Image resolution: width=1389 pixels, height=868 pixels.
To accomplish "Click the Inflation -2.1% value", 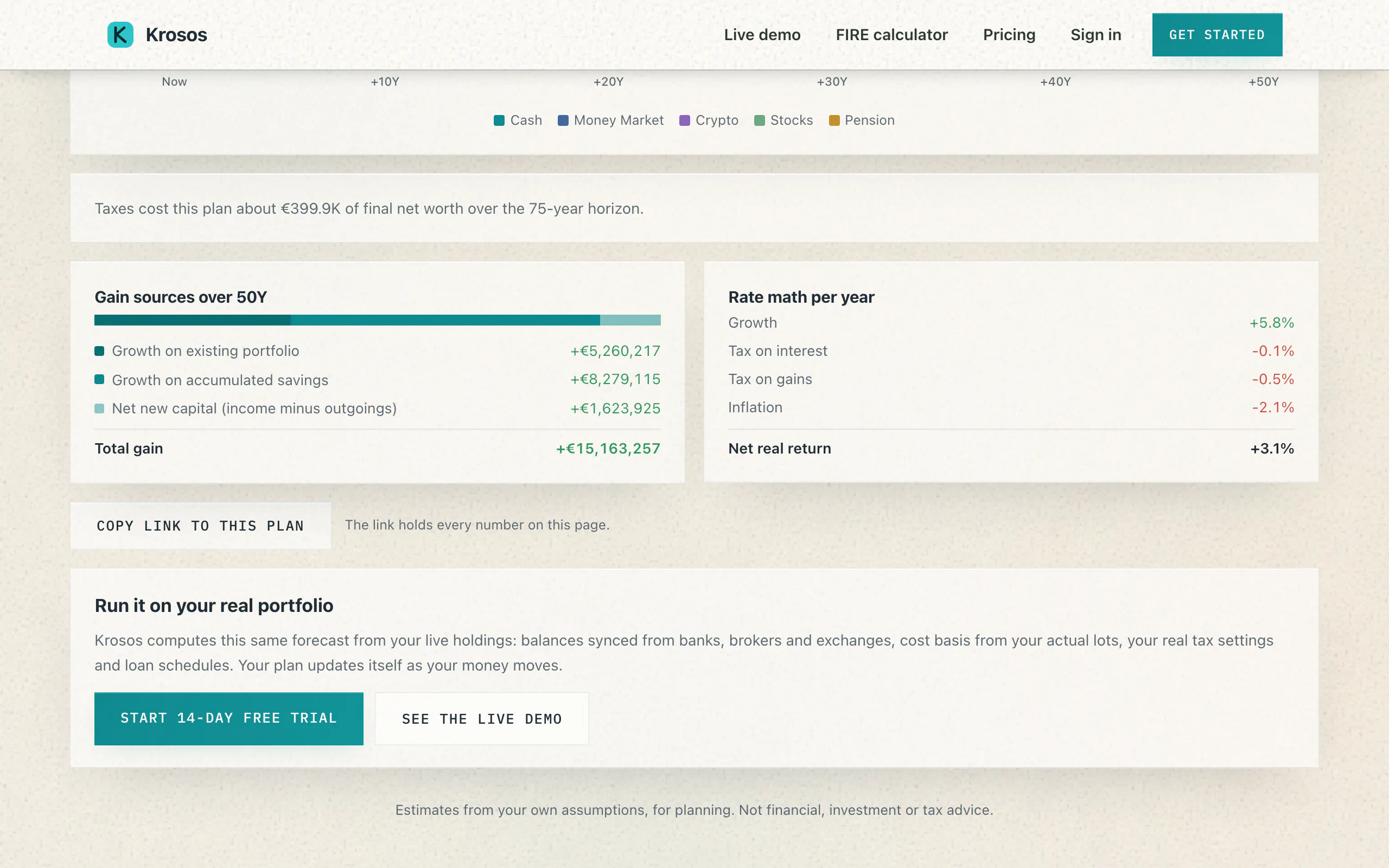I will tap(1273, 407).
